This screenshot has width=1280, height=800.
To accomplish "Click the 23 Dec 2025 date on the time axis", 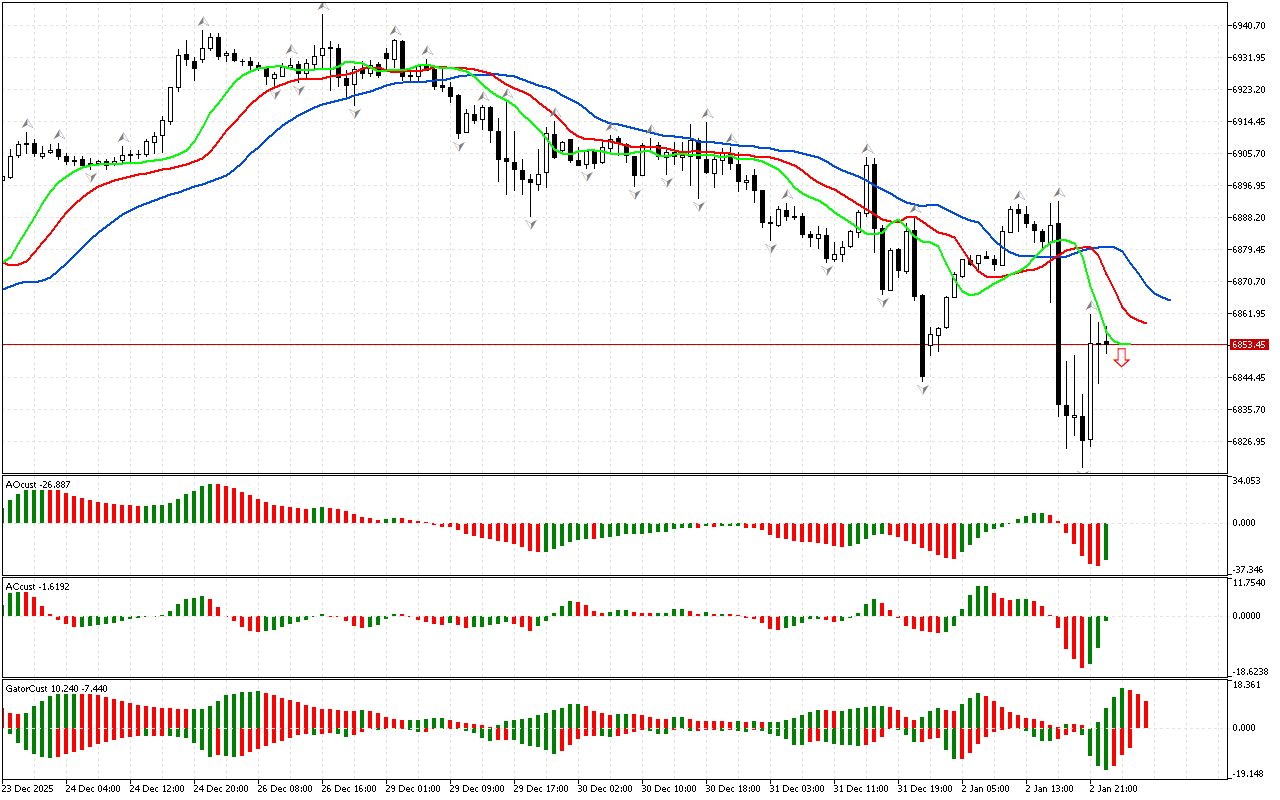I will click(28, 788).
